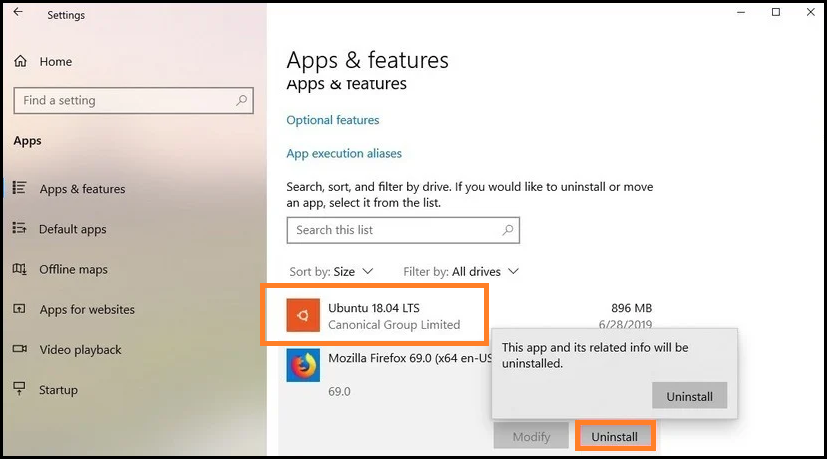Select the Mozilla Firefox 69.0 entry

tap(409, 358)
